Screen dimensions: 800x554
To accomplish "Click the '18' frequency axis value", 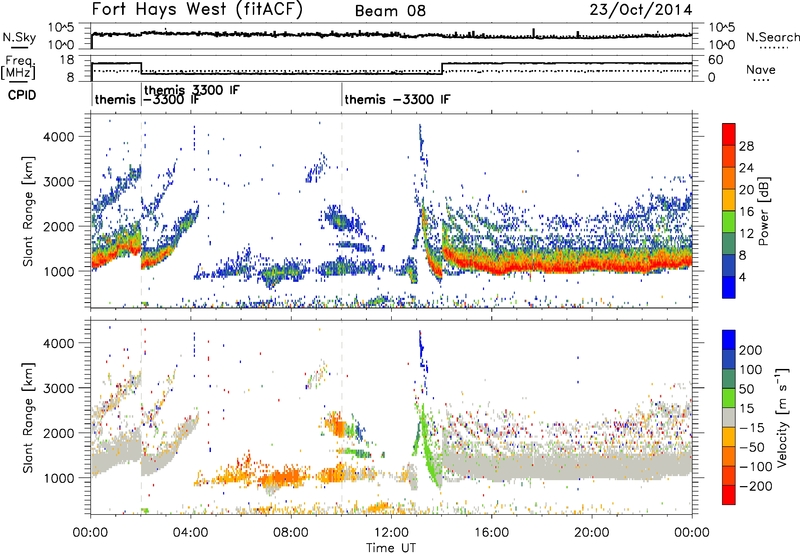I will point(67,60).
